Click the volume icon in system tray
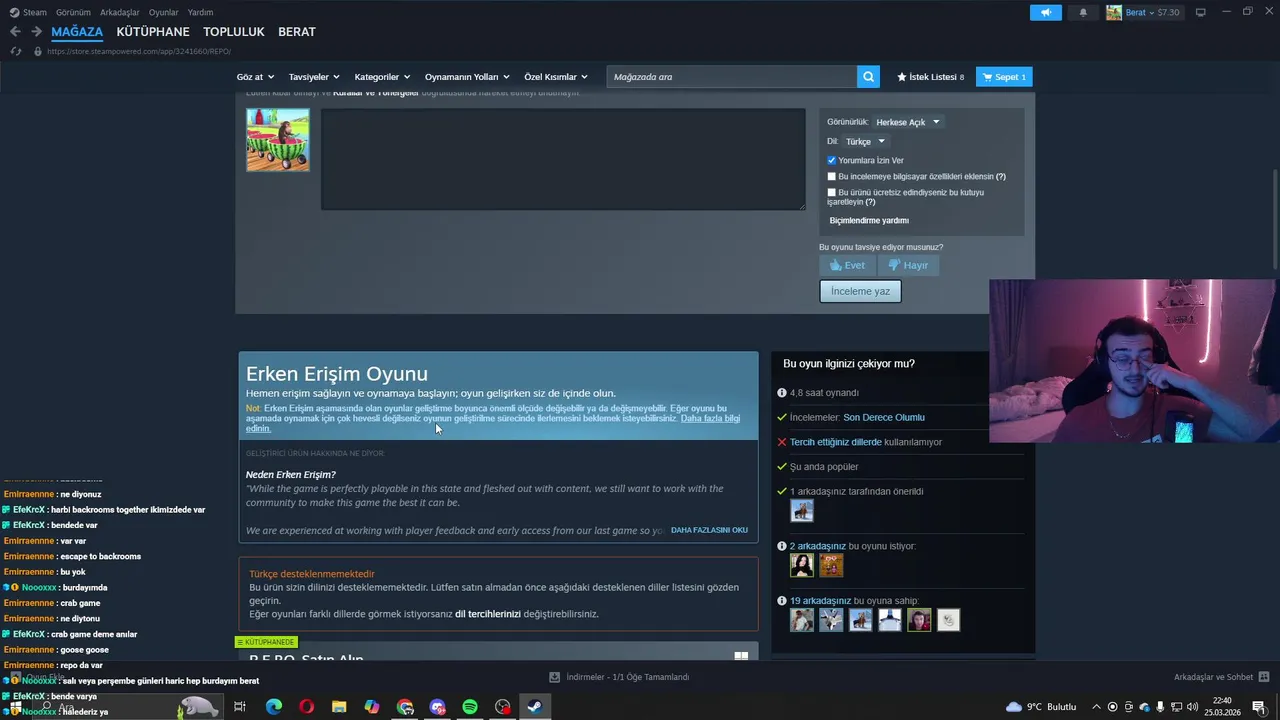 (1192, 707)
